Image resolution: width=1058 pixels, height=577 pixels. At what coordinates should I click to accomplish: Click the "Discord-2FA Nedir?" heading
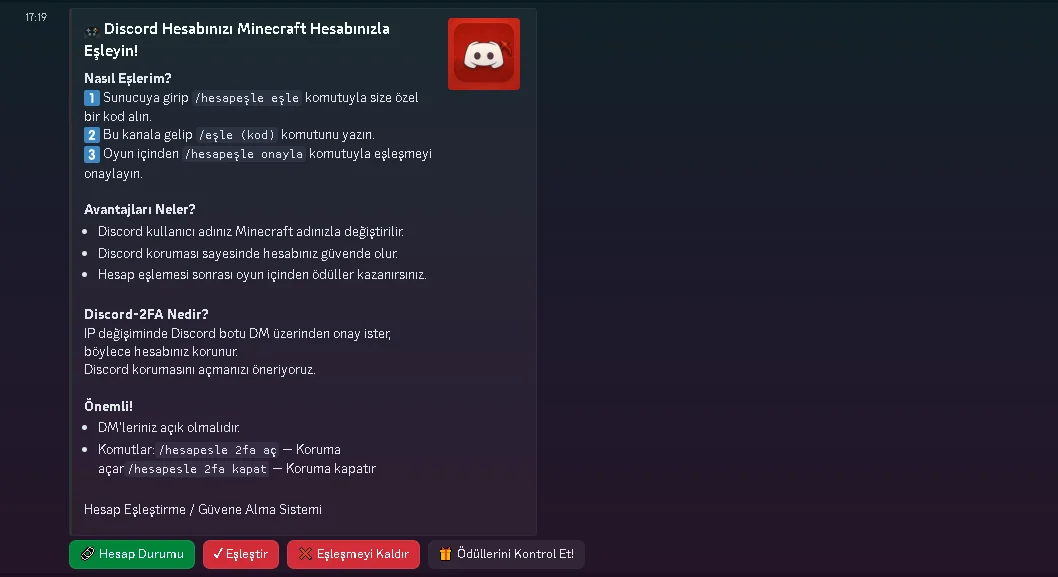(x=146, y=314)
